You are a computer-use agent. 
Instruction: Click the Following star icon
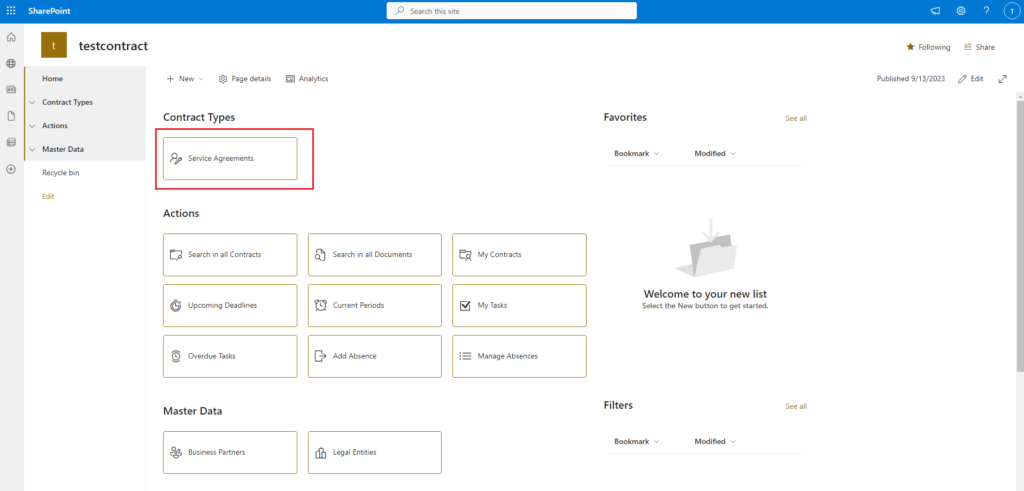910,47
